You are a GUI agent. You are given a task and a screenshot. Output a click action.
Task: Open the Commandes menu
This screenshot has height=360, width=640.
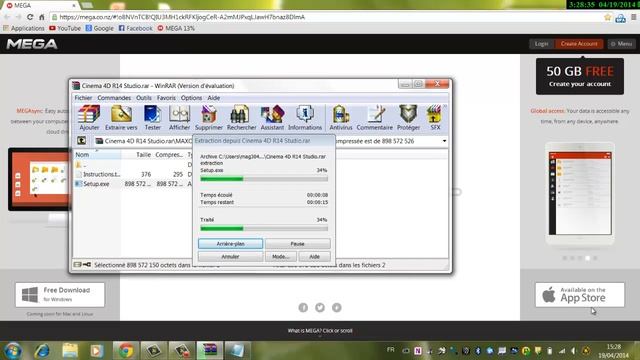coord(114,98)
